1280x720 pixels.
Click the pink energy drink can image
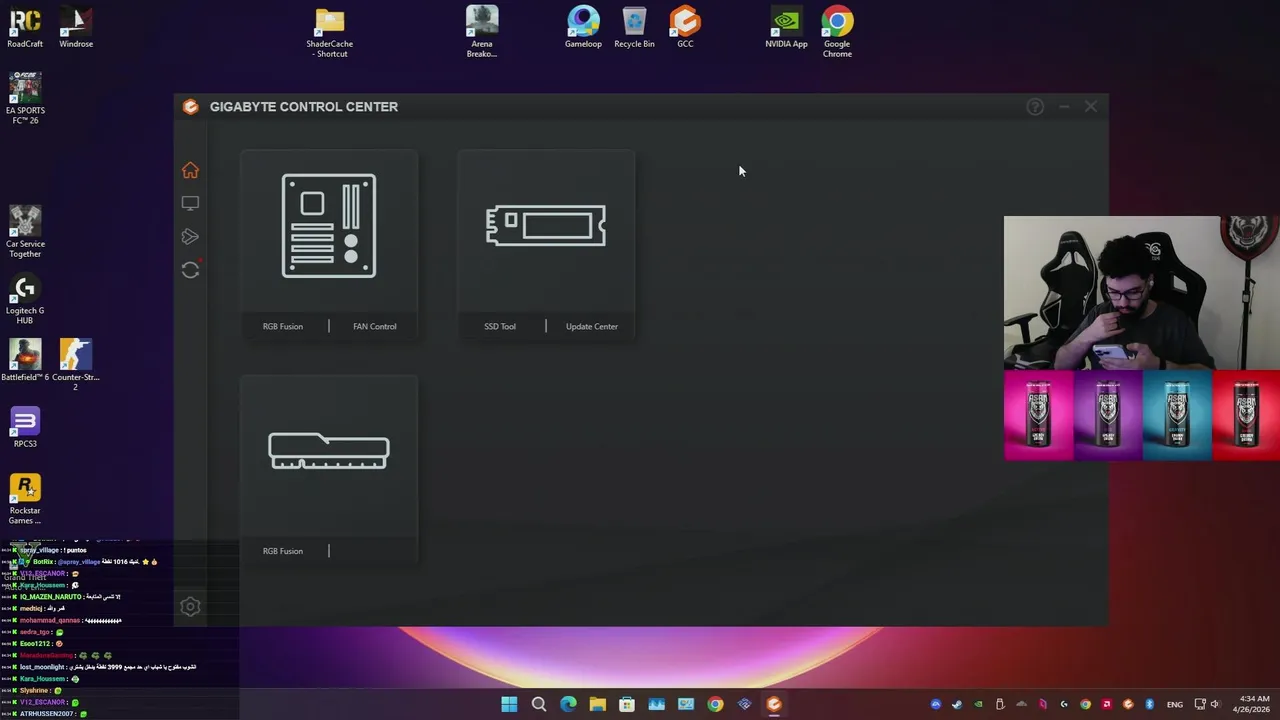point(1038,415)
